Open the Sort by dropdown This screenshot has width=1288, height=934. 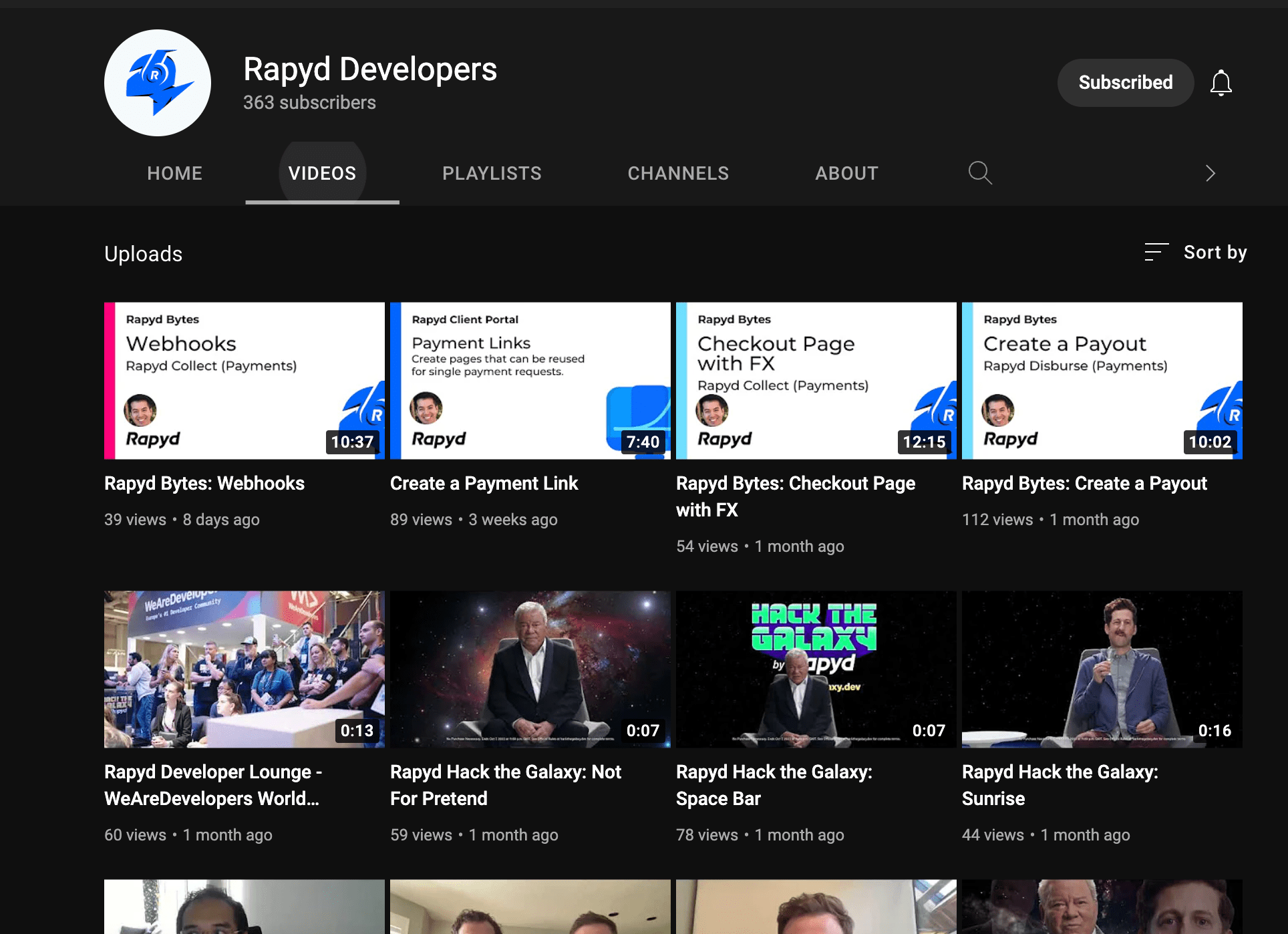1214,252
